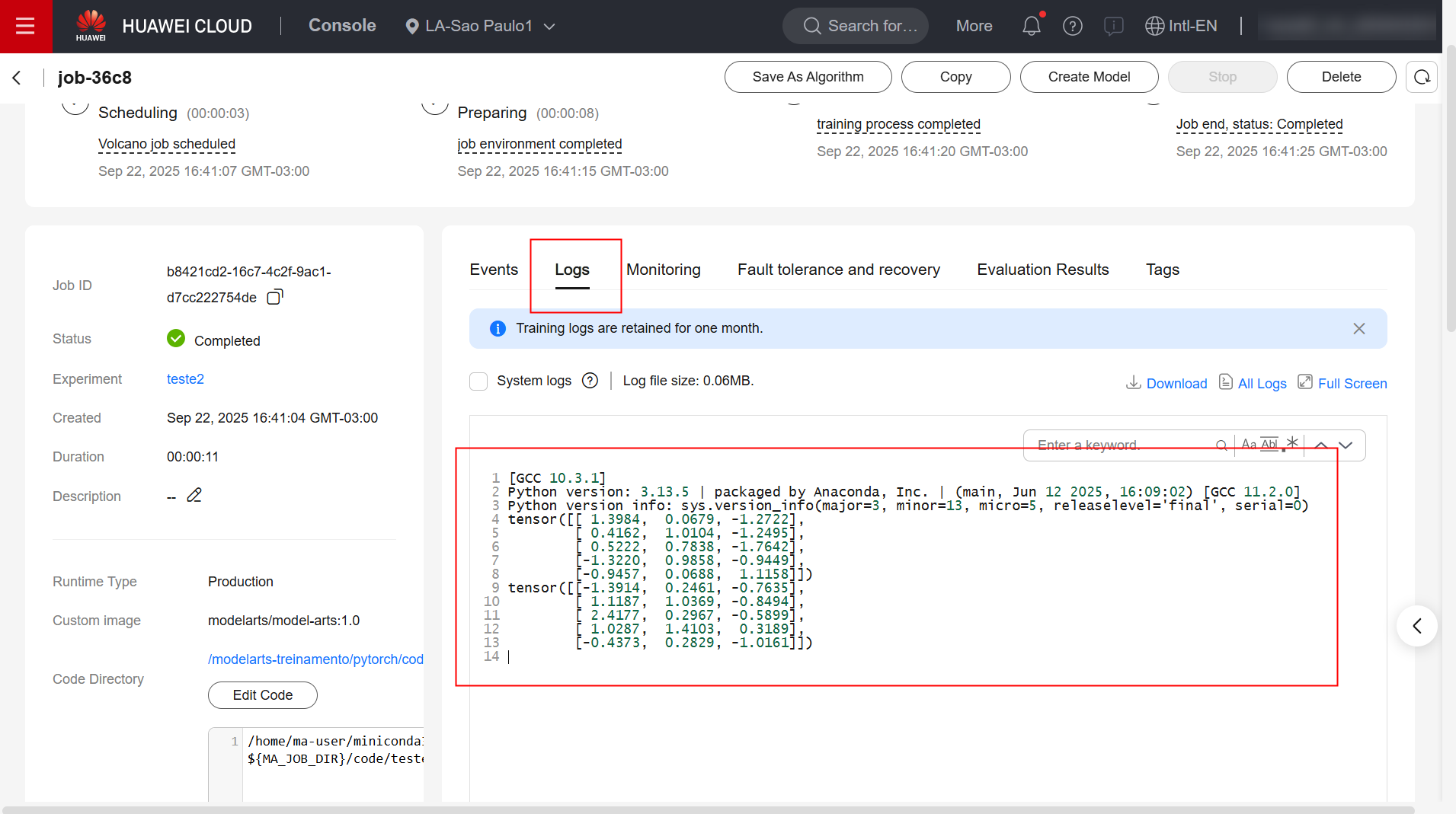Open the Monitoring tab
This screenshot has height=814, width=1456.
[x=663, y=270]
